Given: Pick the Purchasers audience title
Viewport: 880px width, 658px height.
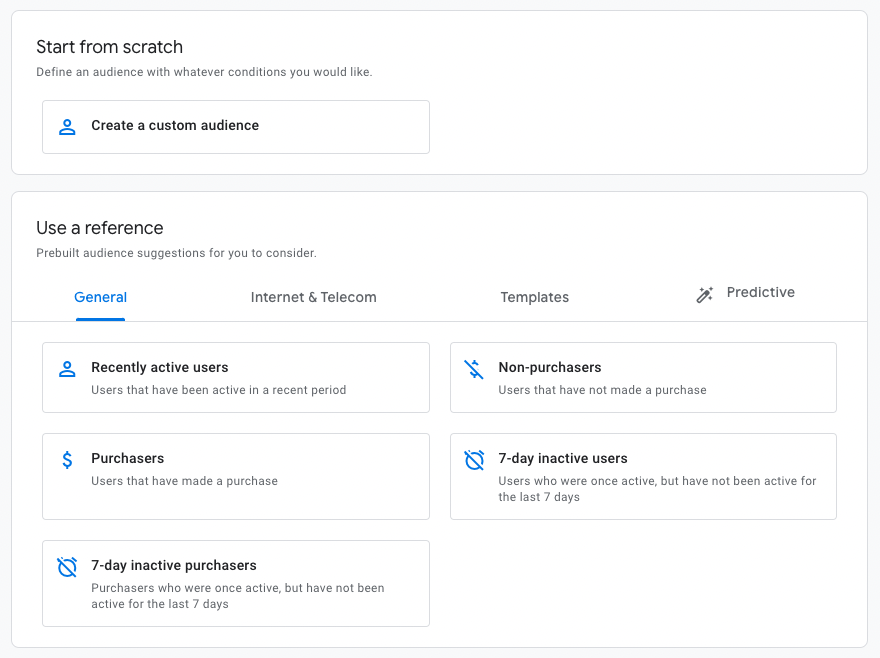Looking at the screenshot, I should click(x=127, y=458).
